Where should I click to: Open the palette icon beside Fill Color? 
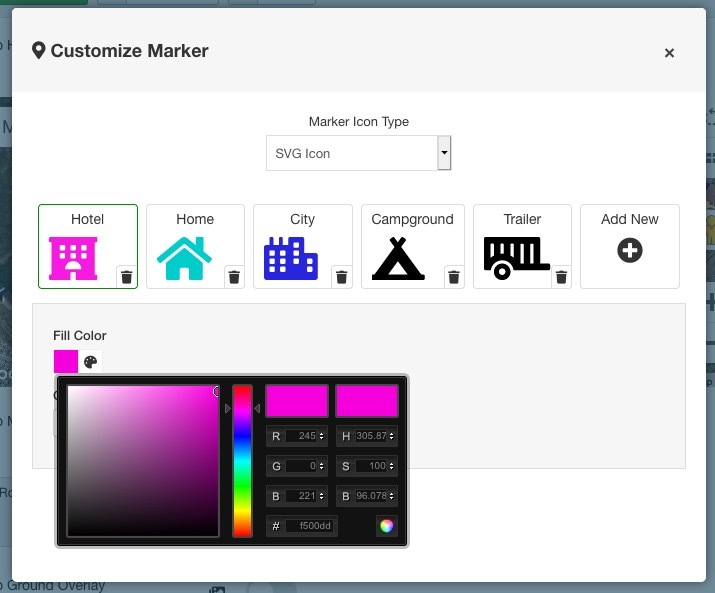pos(91,362)
